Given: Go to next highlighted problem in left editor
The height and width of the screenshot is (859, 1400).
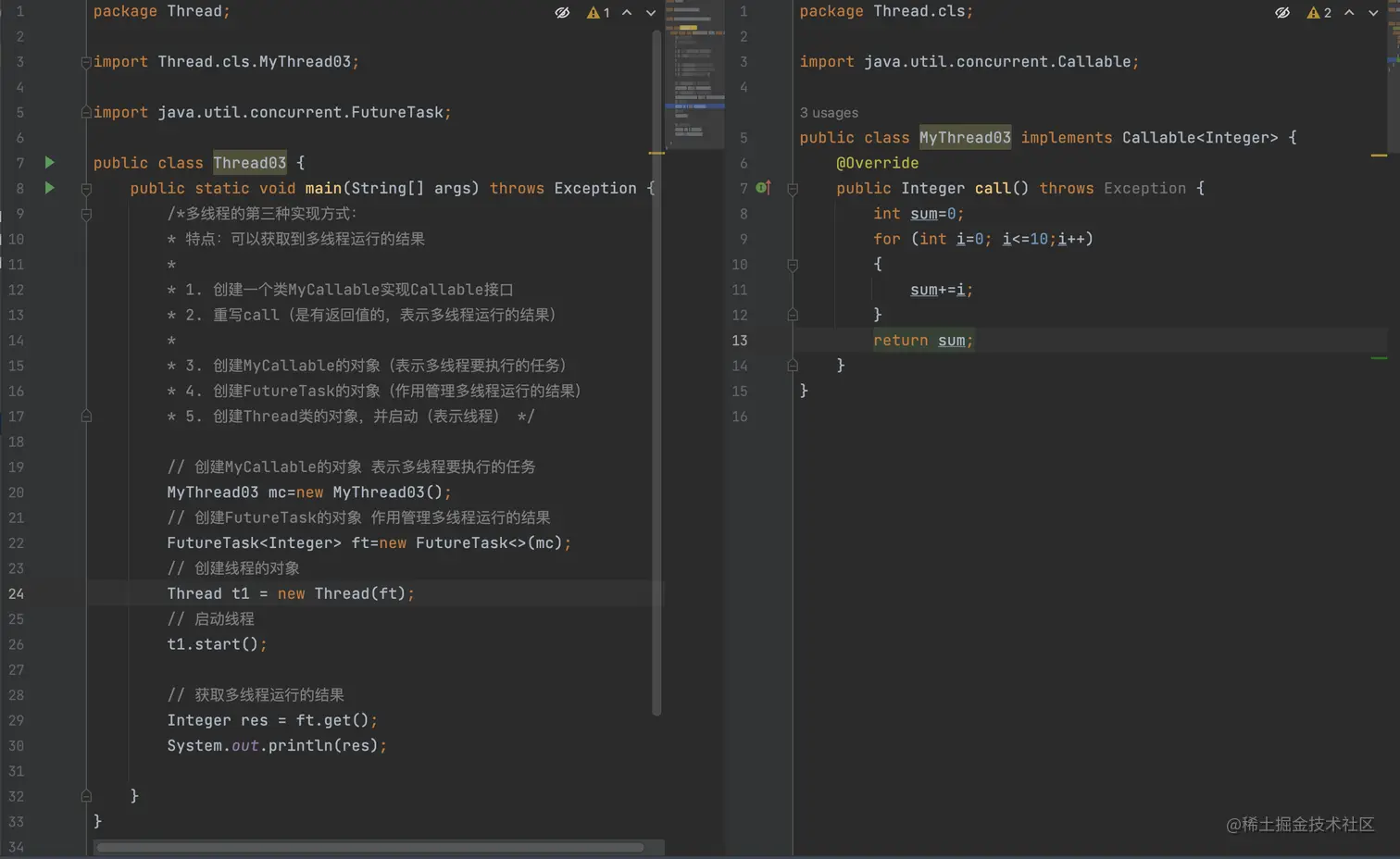Looking at the screenshot, I should [x=651, y=12].
